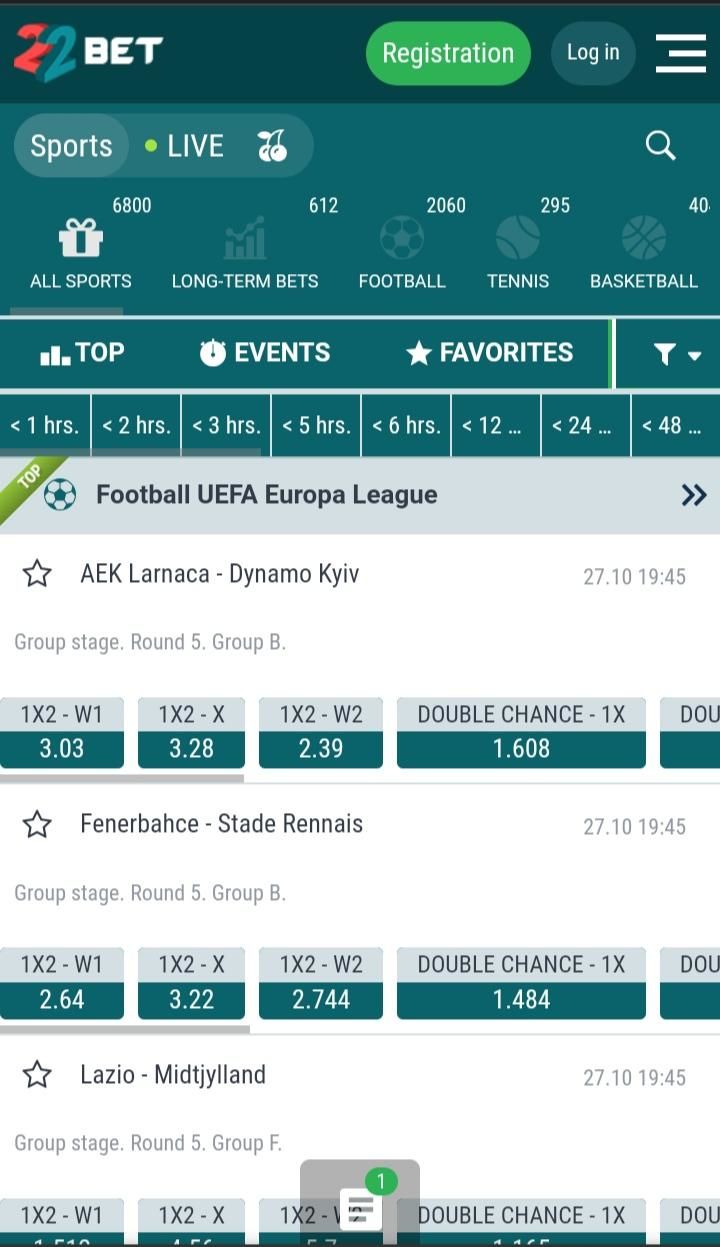Tap the search magnifier icon

(661, 146)
